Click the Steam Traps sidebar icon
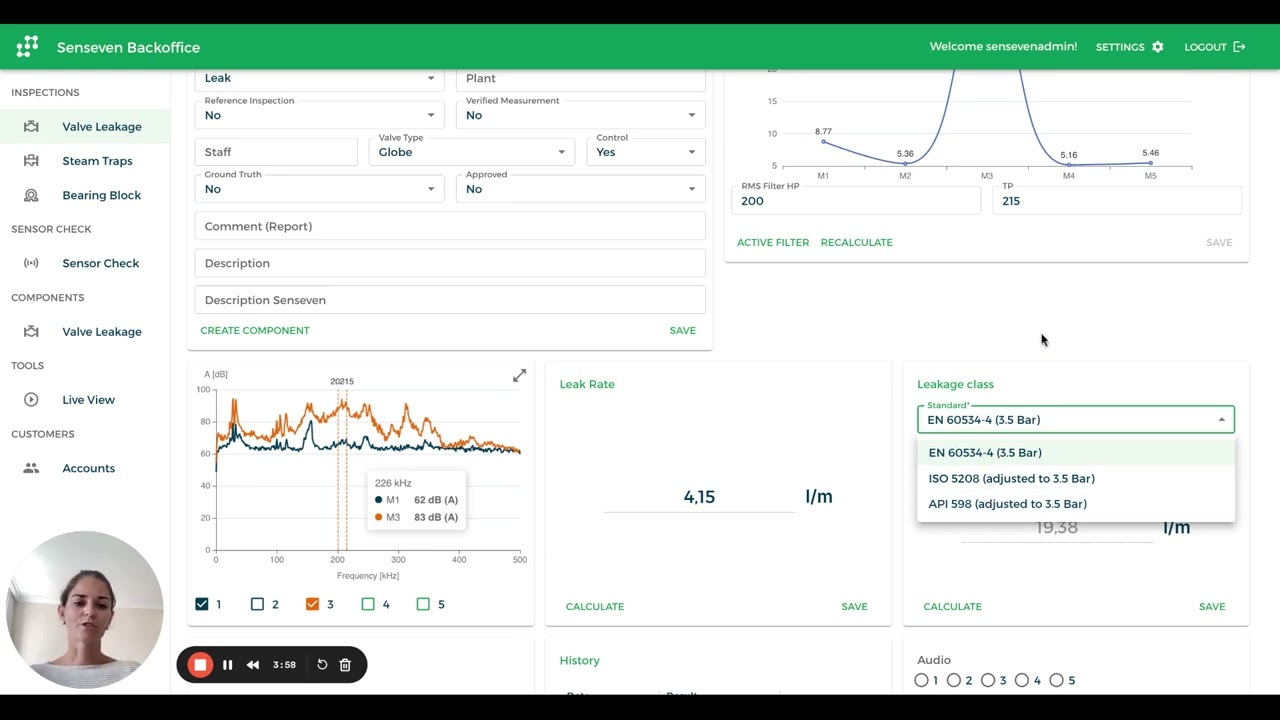Image resolution: width=1280 pixels, height=720 pixels. (31, 161)
